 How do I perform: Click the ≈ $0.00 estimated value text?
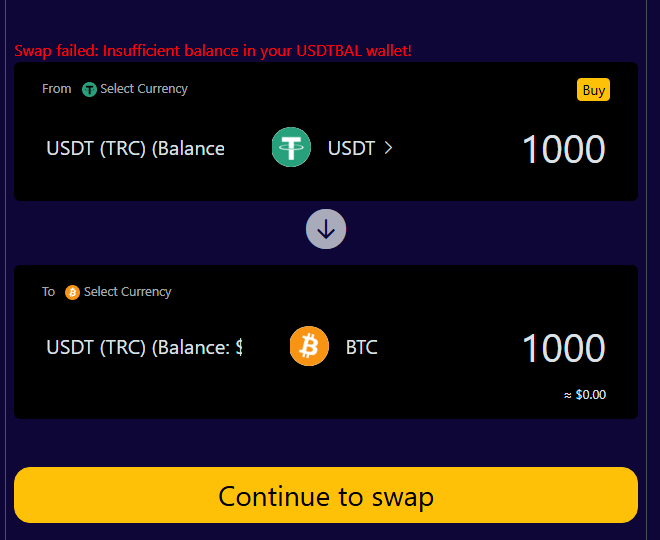[x=585, y=395]
